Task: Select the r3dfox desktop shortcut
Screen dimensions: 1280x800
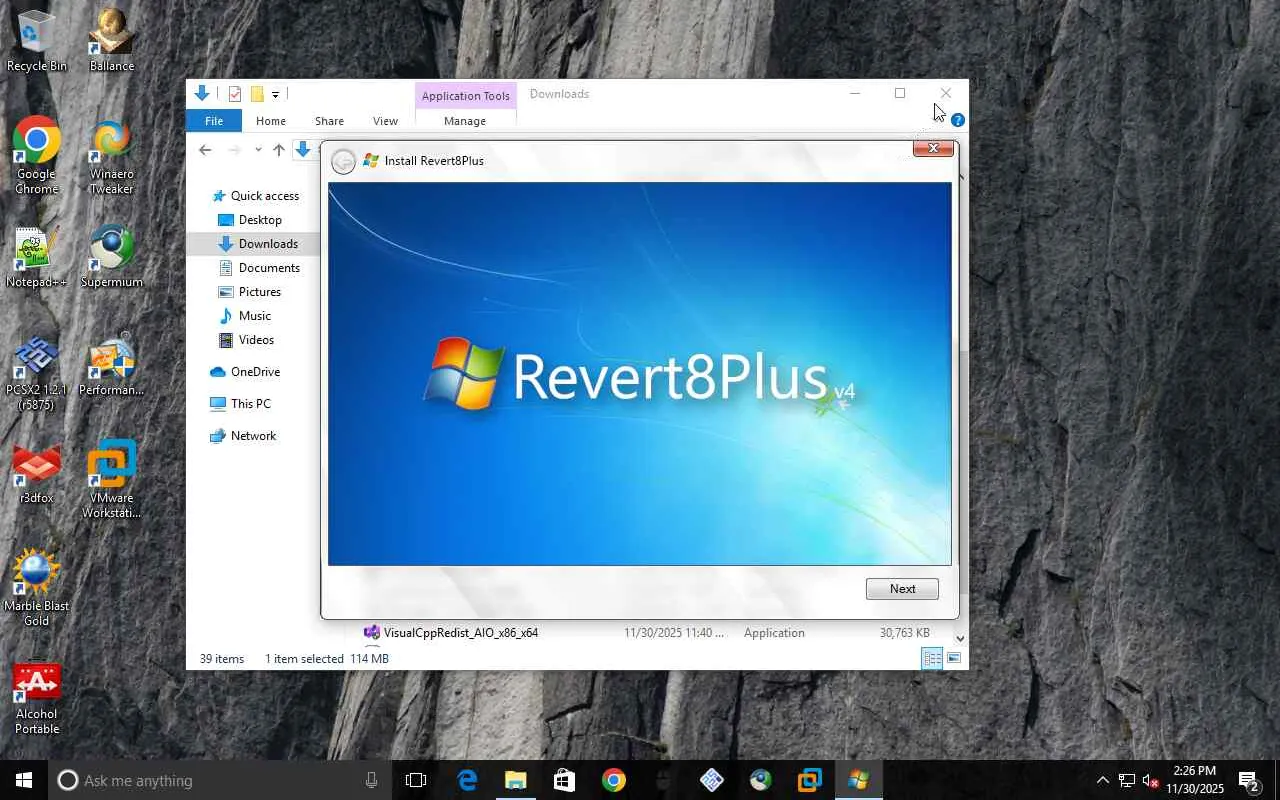Action: pyautogui.click(x=37, y=474)
